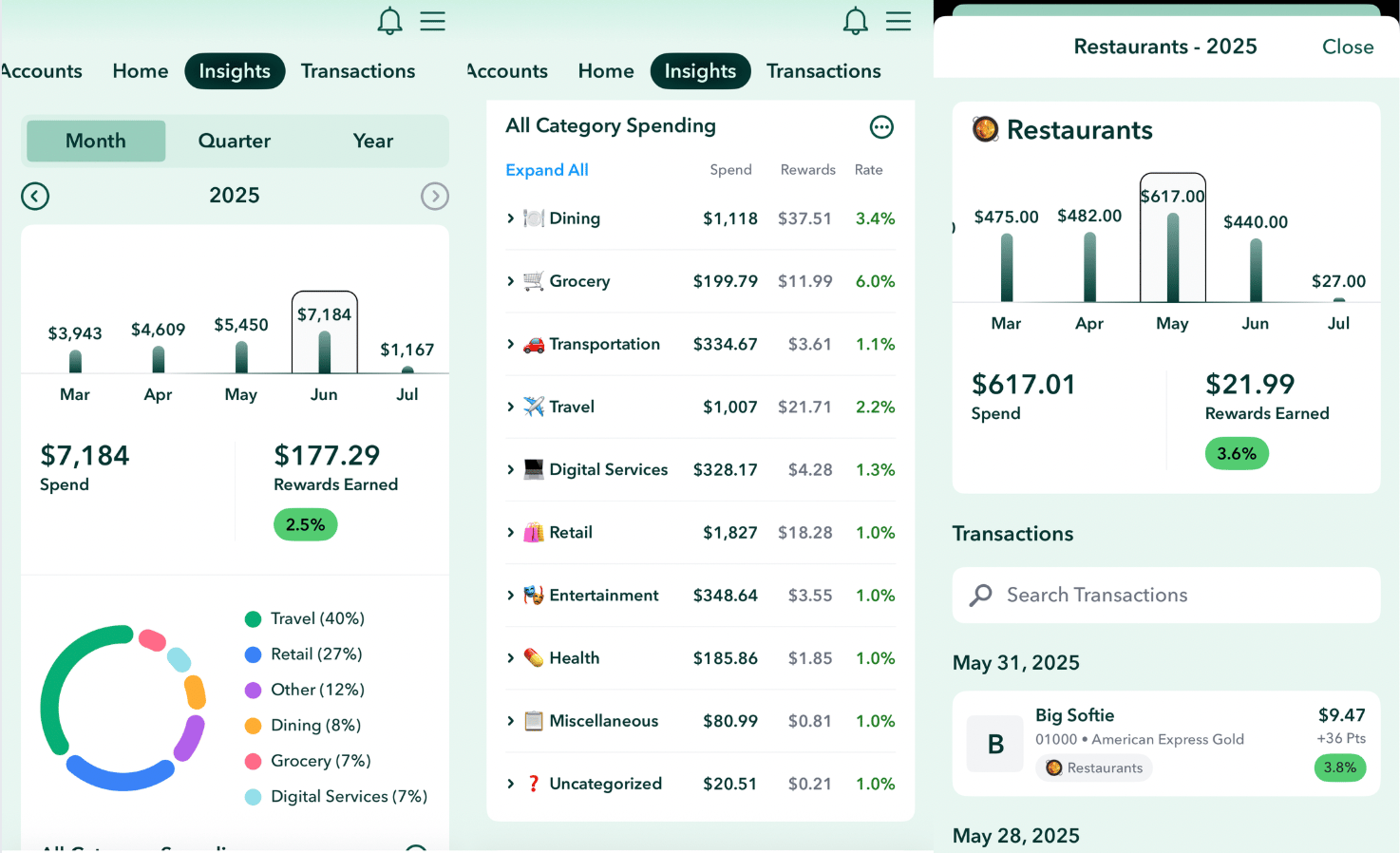Click the Grocery cart icon

click(534, 281)
